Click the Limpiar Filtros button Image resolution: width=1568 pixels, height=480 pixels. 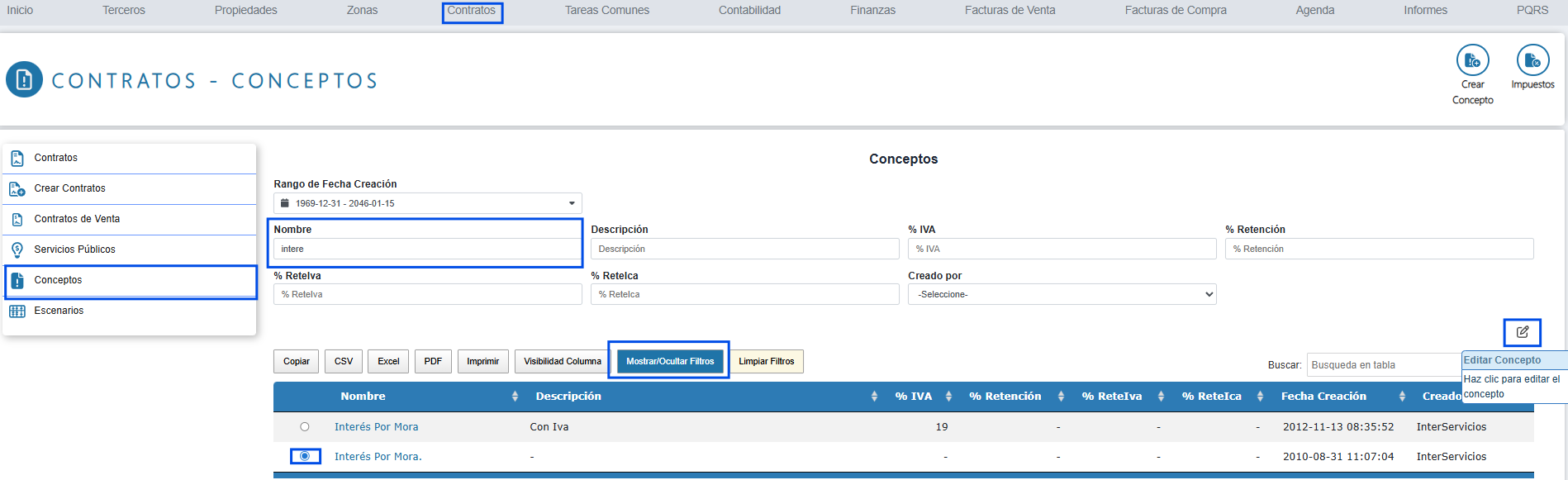pyautogui.click(x=766, y=361)
